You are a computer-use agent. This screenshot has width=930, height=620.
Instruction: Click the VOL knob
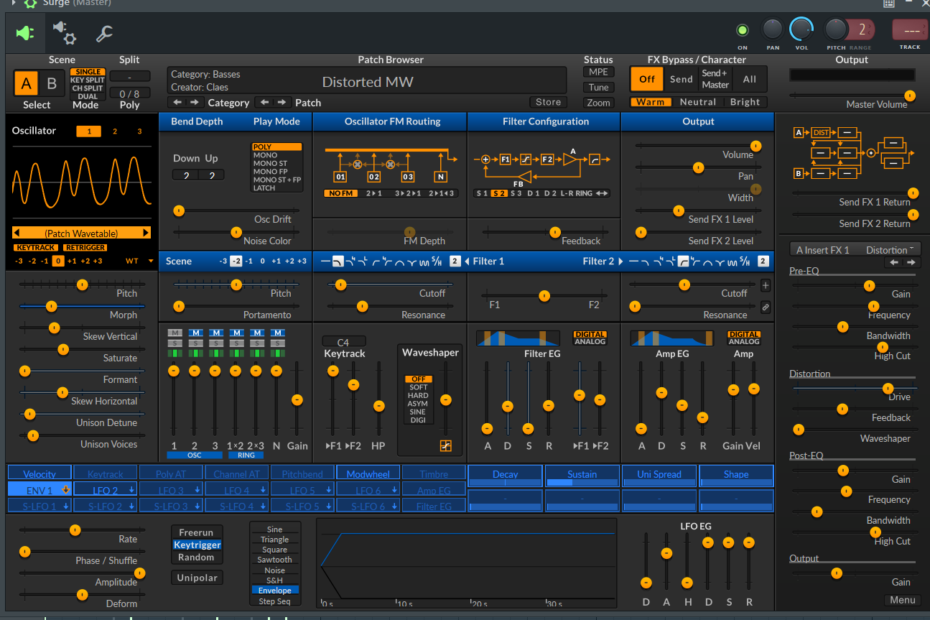click(801, 28)
